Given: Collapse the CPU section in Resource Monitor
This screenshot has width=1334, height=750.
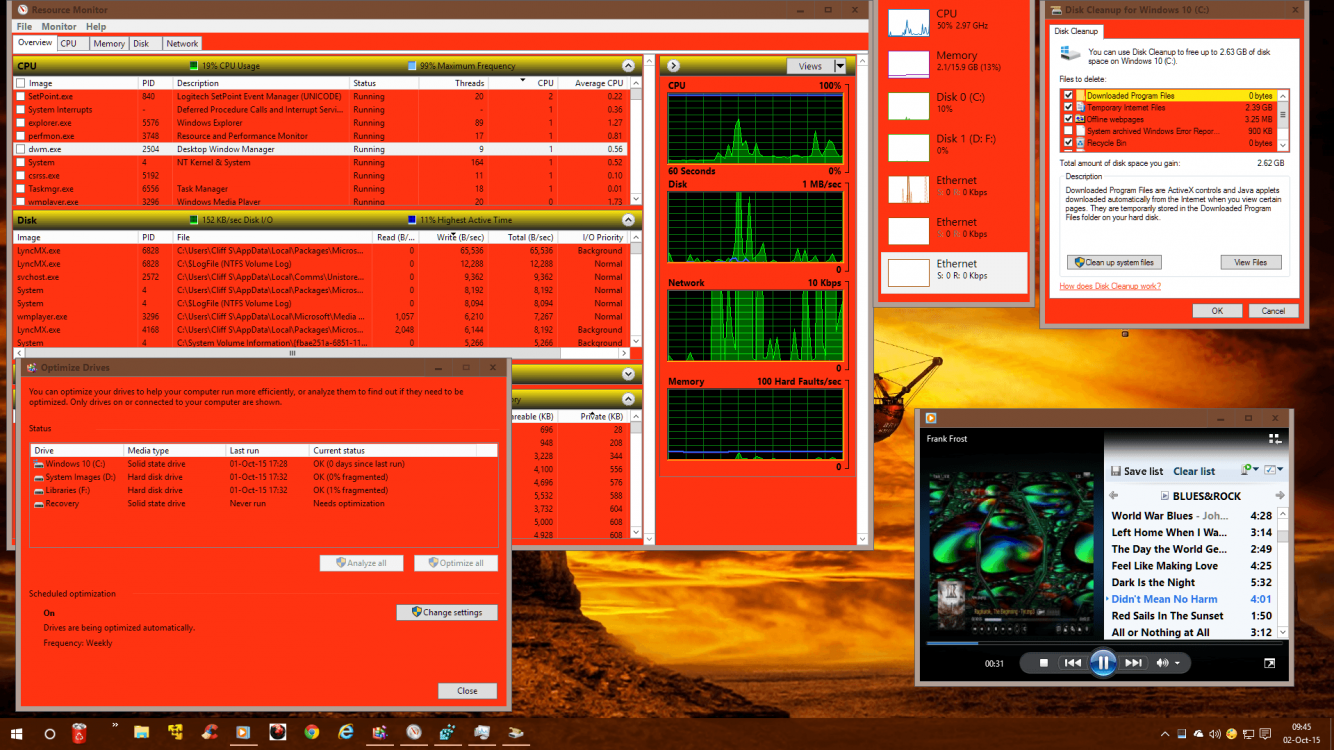Looking at the screenshot, I should coord(627,66).
